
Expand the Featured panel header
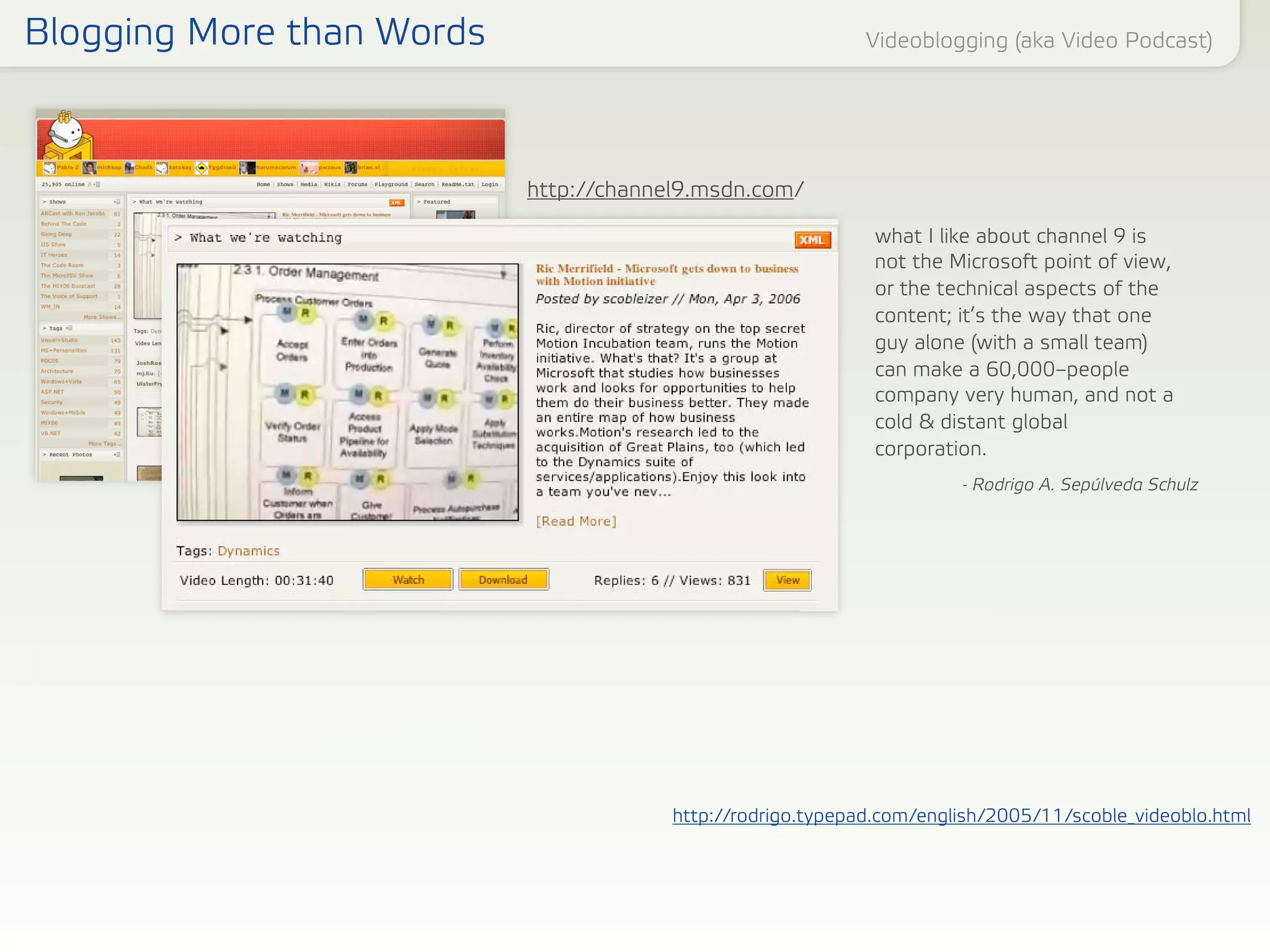[456, 202]
